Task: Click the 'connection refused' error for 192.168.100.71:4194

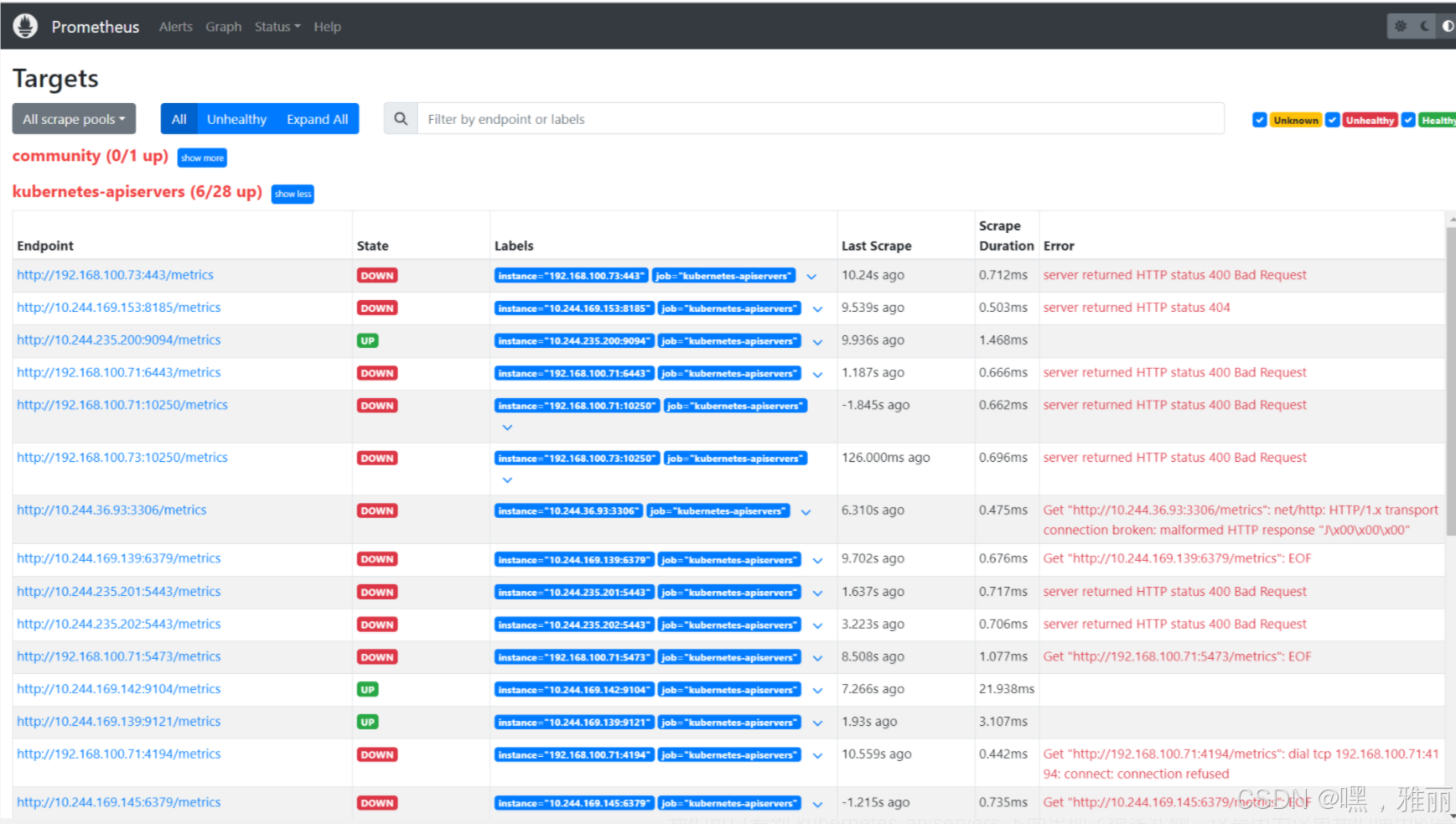Action: pos(1241,764)
